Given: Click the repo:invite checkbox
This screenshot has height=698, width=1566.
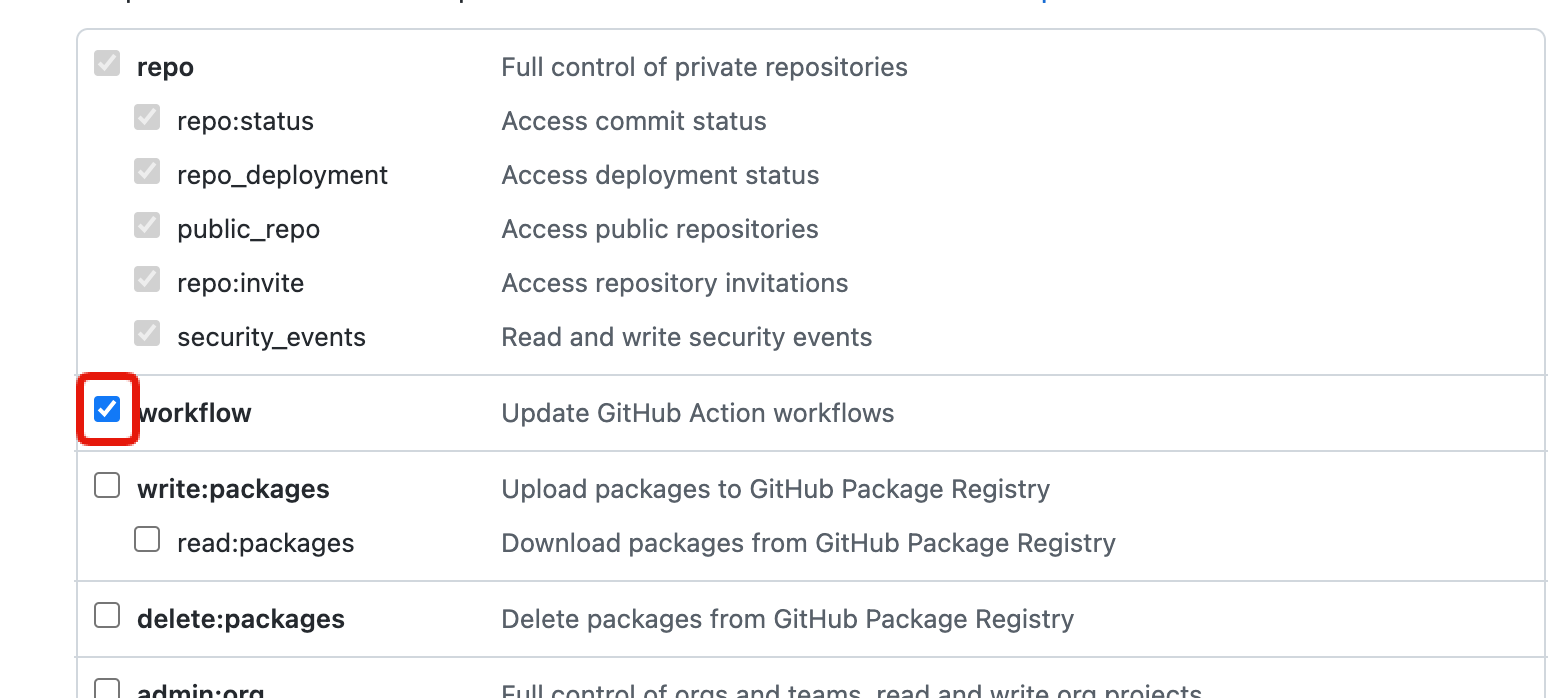Looking at the screenshot, I should (147, 280).
